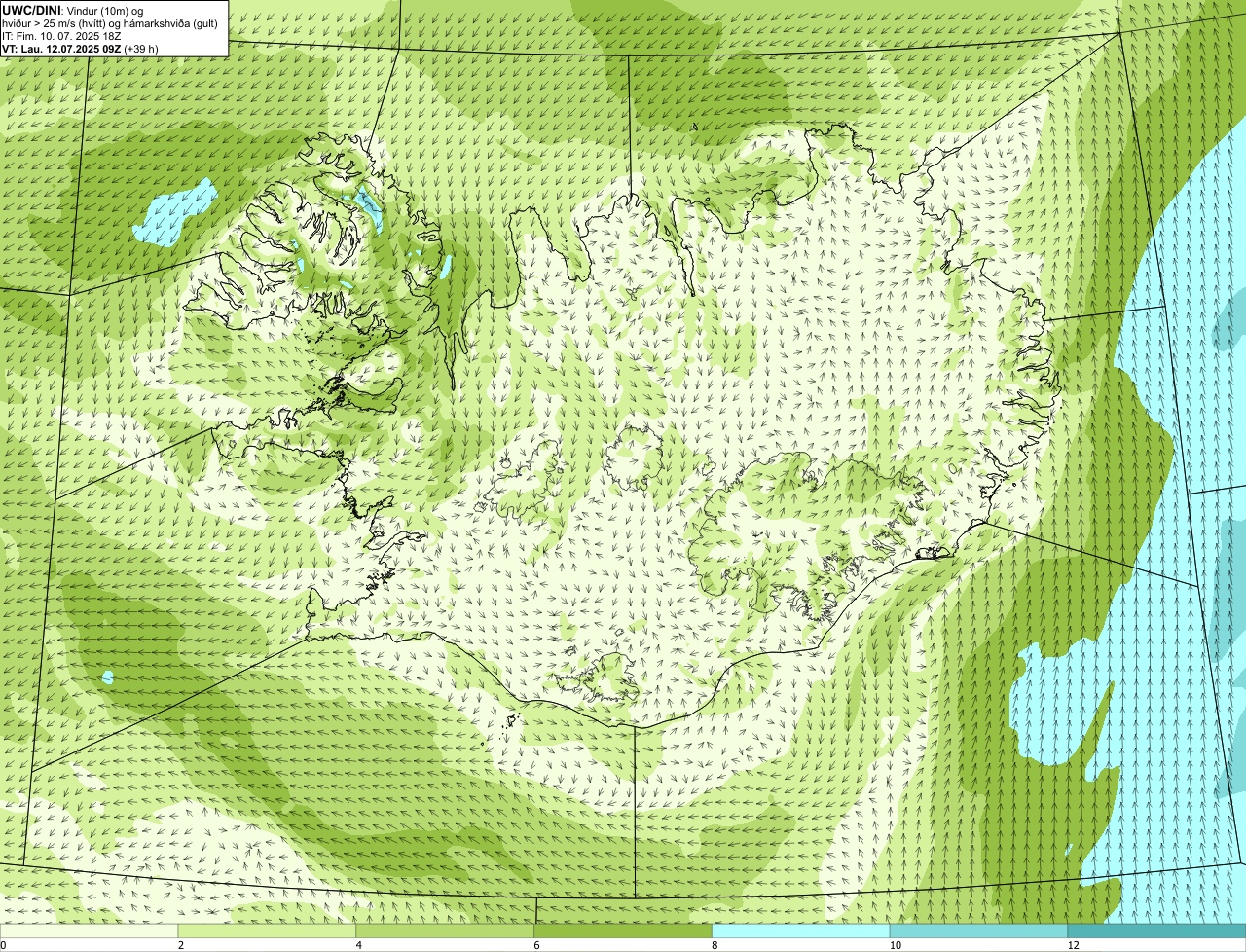Click the "8" label on the color scale
The height and width of the screenshot is (952, 1246).
715,945
